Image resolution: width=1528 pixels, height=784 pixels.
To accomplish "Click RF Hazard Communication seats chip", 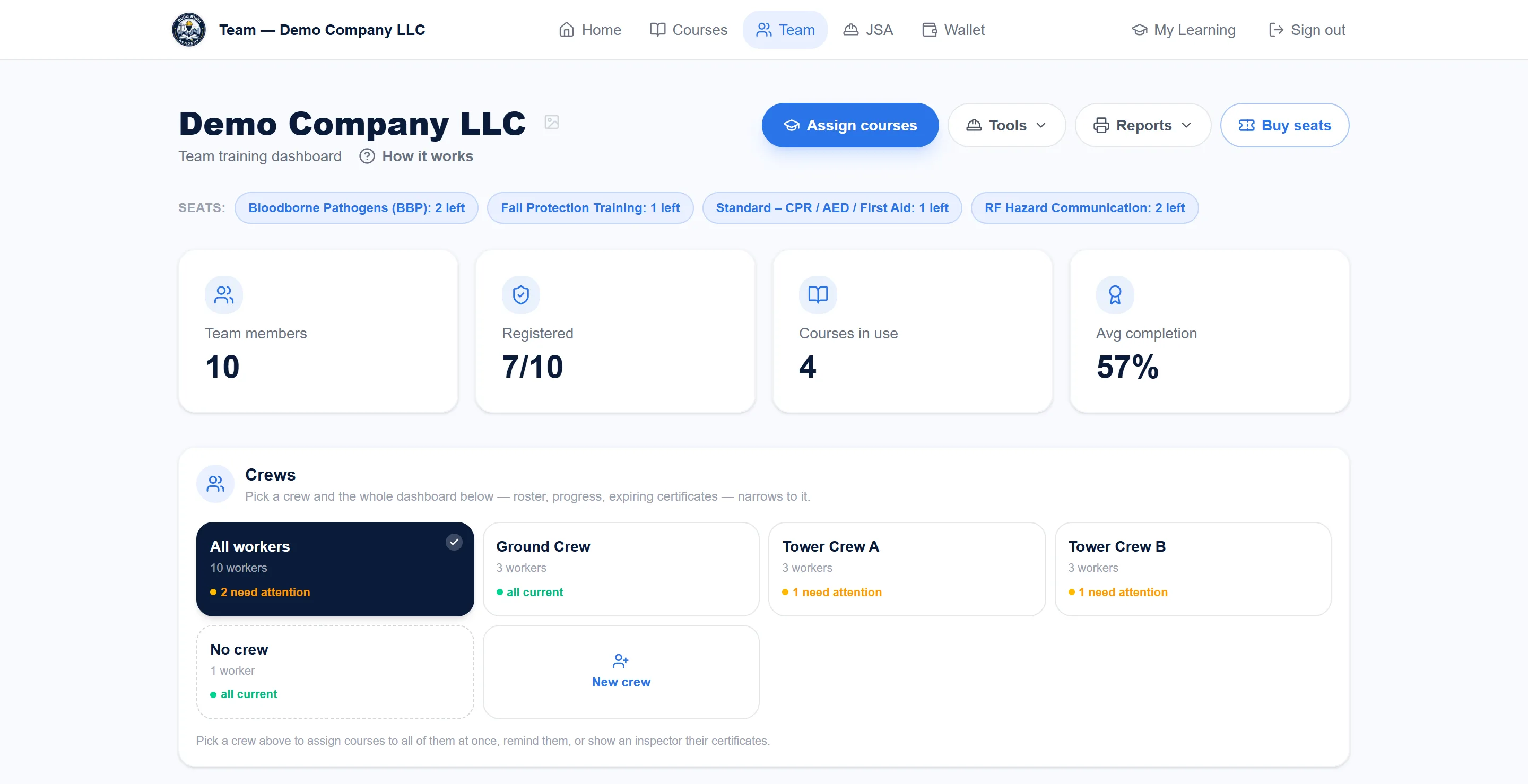I will click(1084, 207).
